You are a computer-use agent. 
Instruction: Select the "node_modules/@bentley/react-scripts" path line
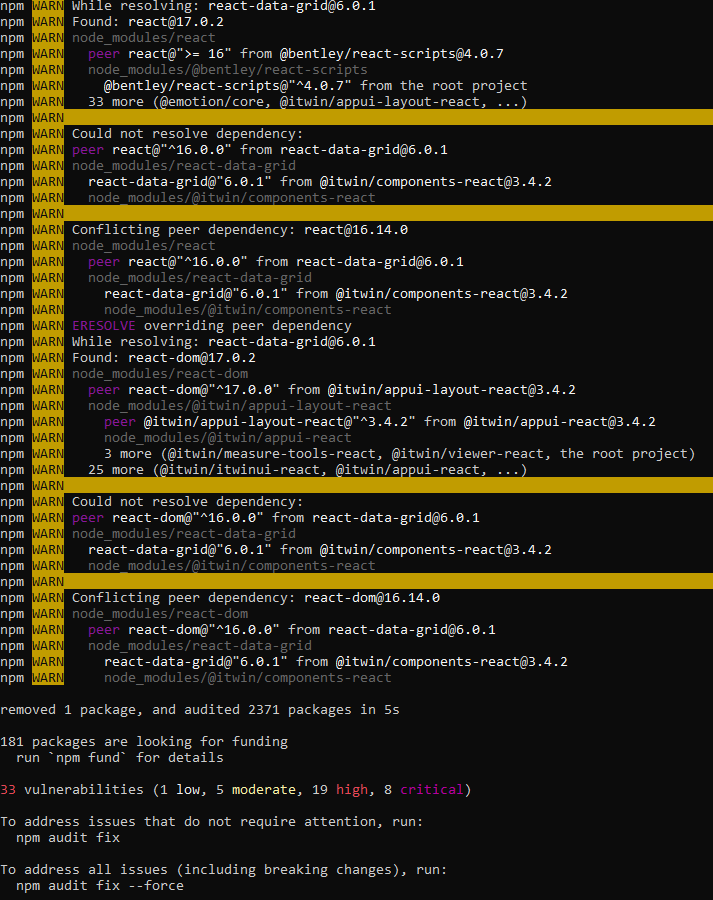pos(227,70)
